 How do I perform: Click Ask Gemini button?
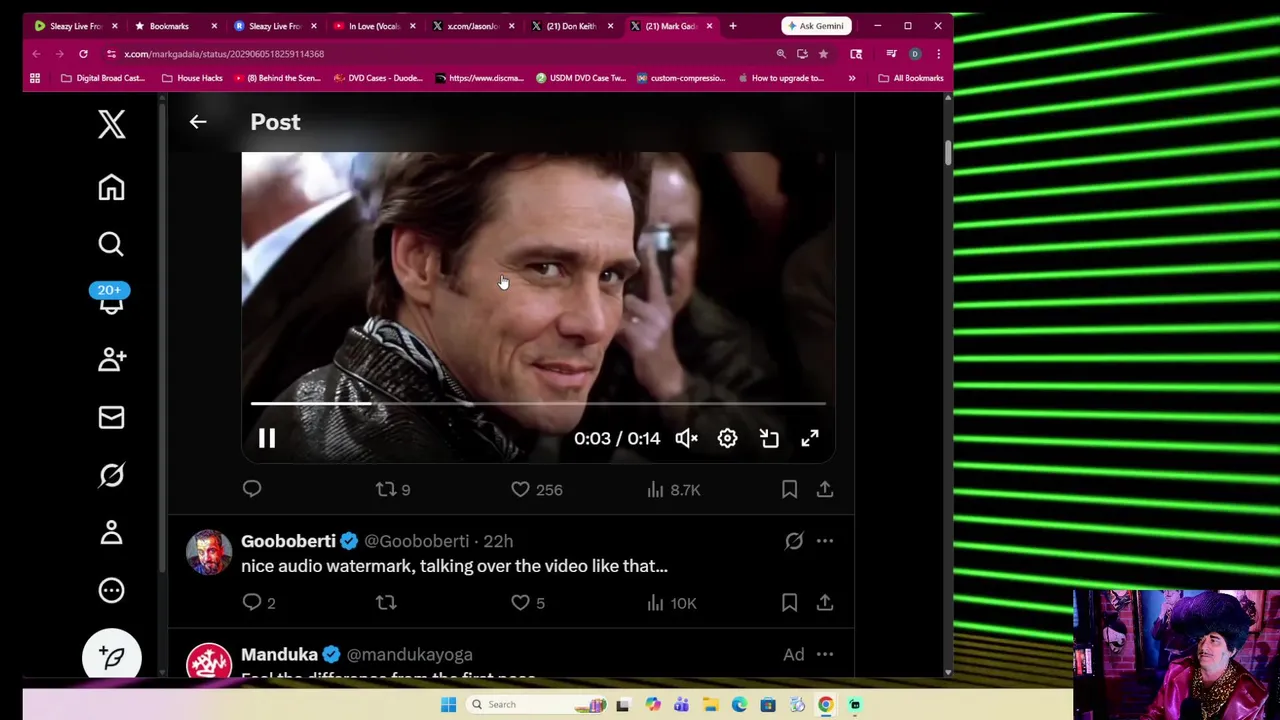pyautogui.click(x=815, y=26)
